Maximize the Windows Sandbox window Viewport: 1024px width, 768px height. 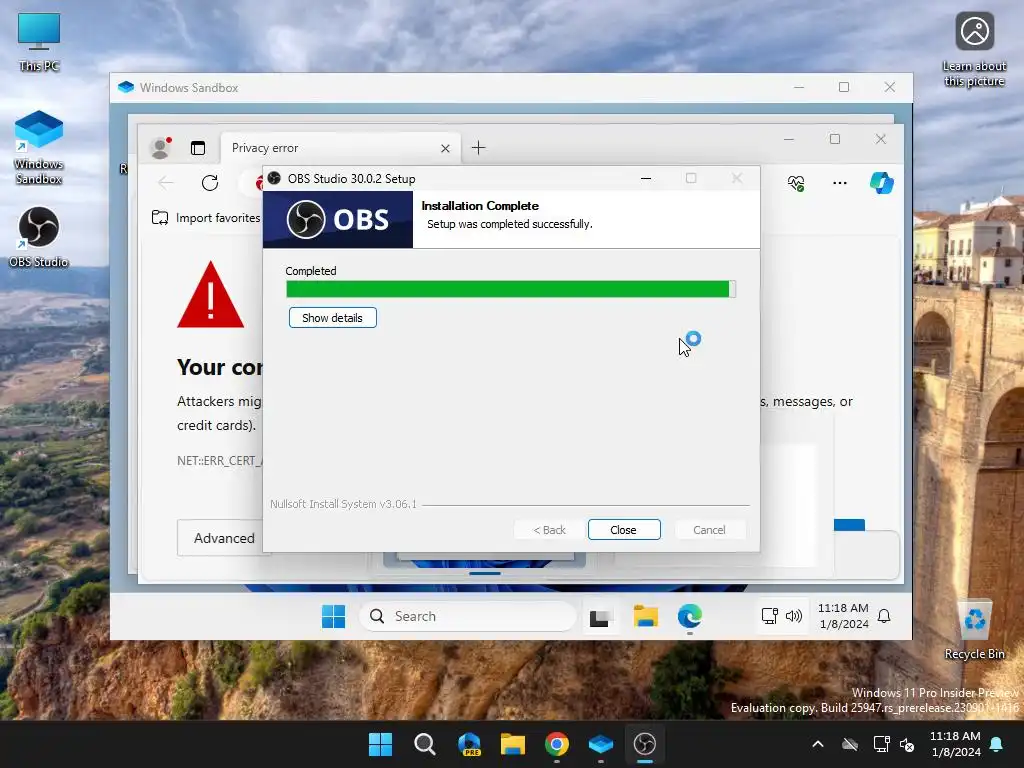[x=844, y=87]
